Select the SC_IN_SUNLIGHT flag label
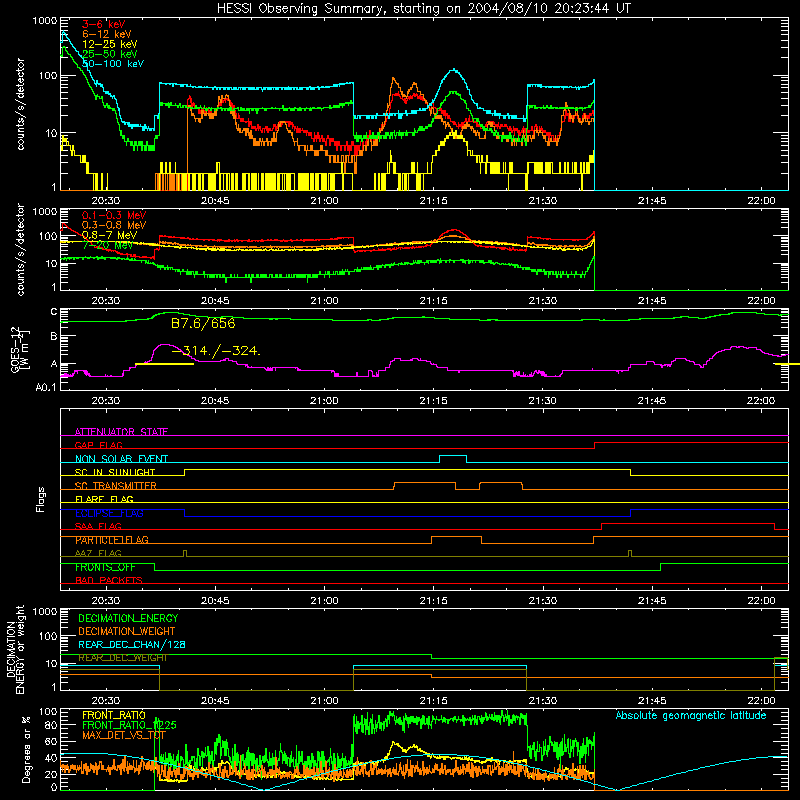 tap(115, 472)
